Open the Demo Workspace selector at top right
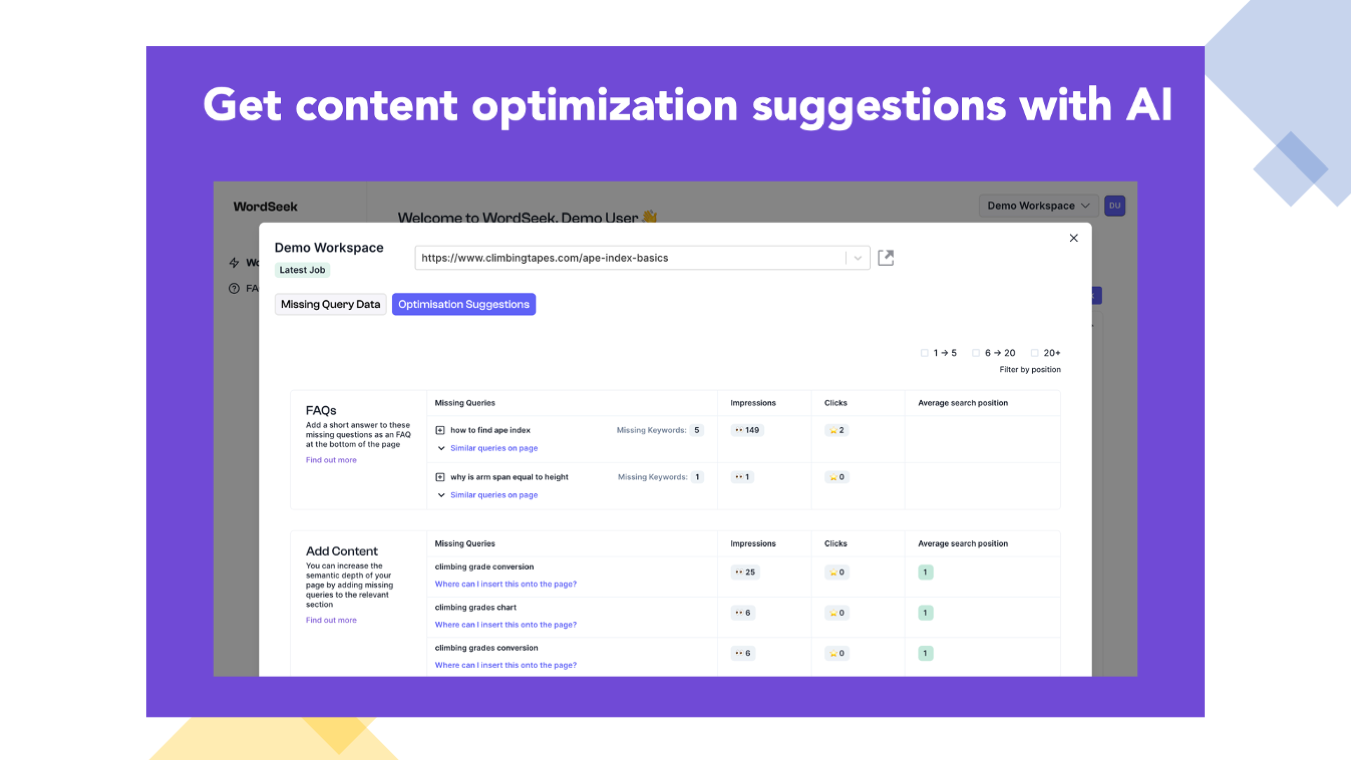Viewport: 1351px width, 760px height. (1038, 206)
